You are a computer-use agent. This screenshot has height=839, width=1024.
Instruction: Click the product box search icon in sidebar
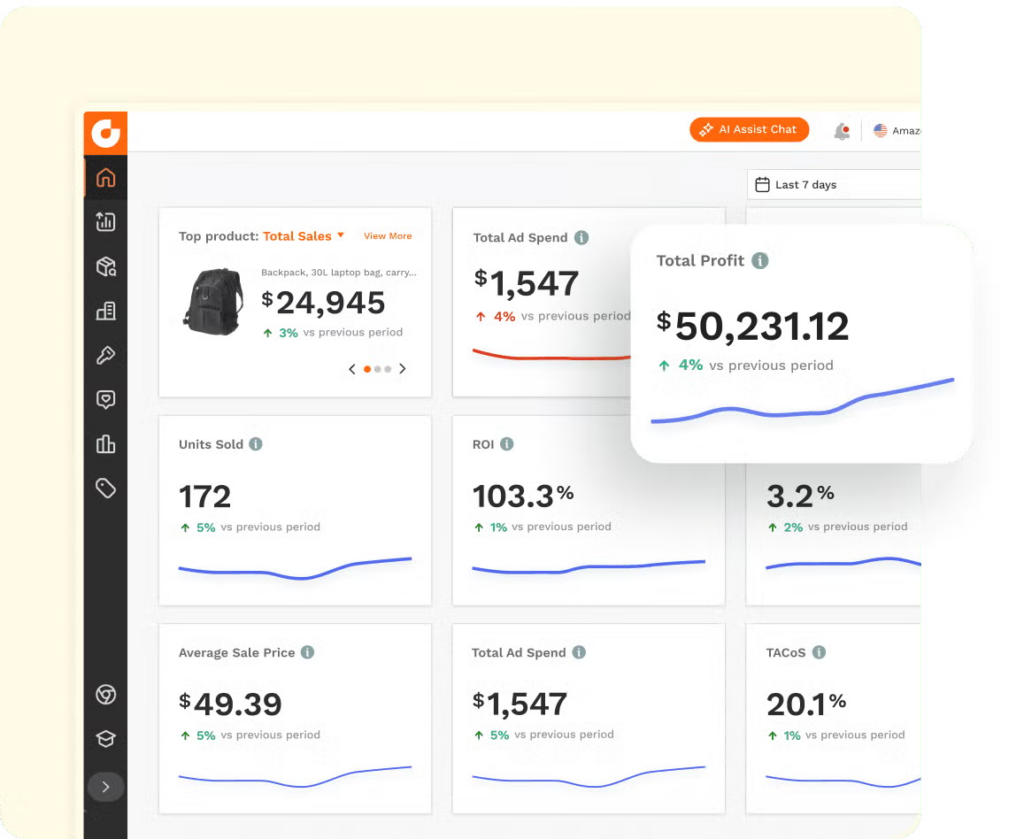105,266
